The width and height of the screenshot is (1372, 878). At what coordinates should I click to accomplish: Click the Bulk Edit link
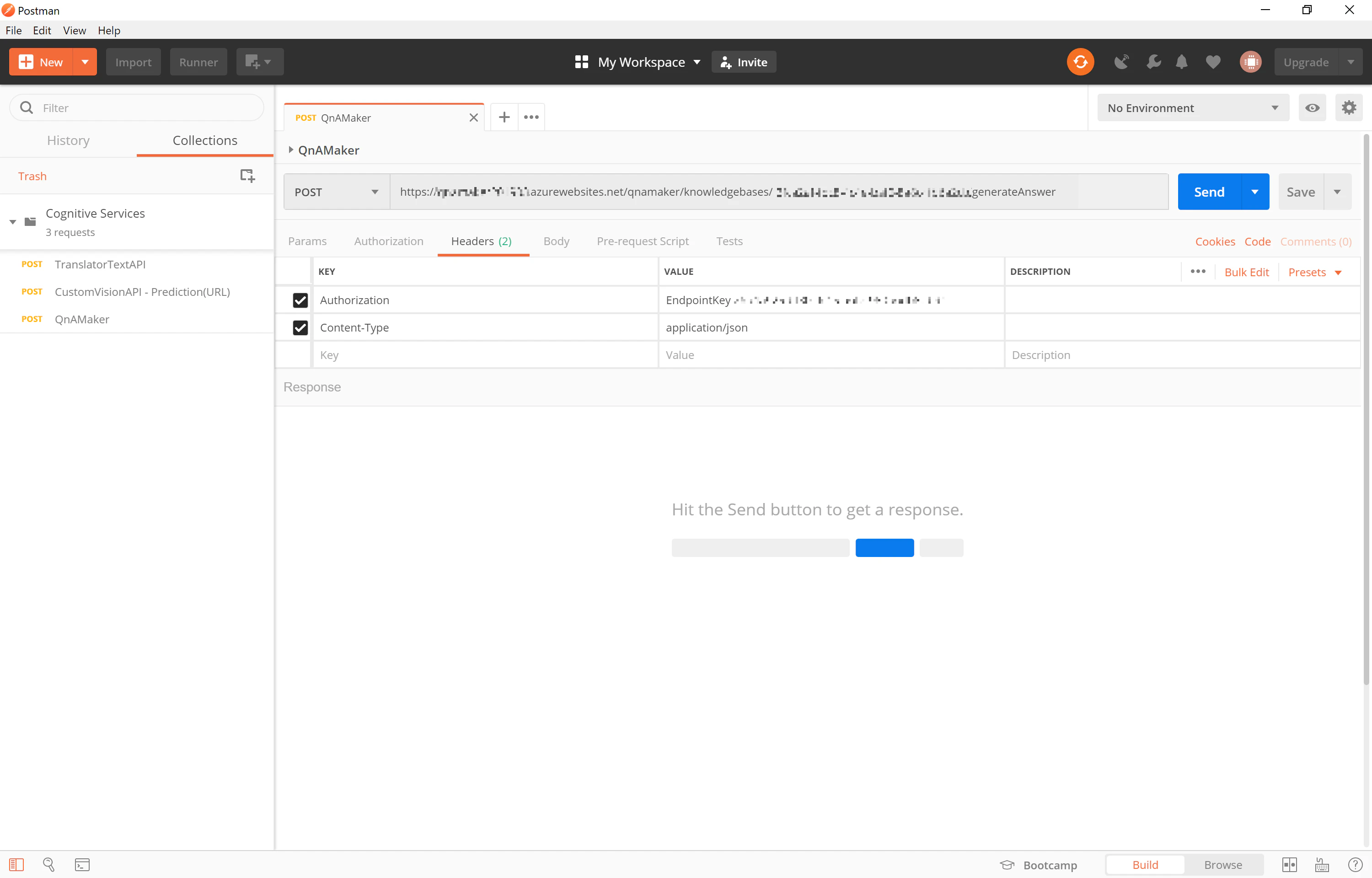pyautogui.click(x=1246, y=272)
